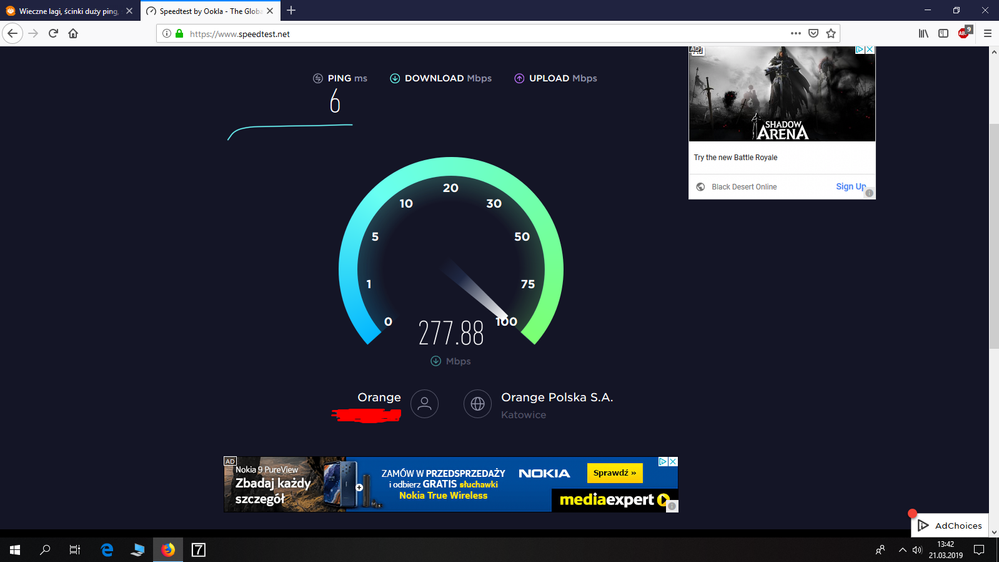
Task: Open Microsoft Edge from the taskbar
Action: [107, 550]
